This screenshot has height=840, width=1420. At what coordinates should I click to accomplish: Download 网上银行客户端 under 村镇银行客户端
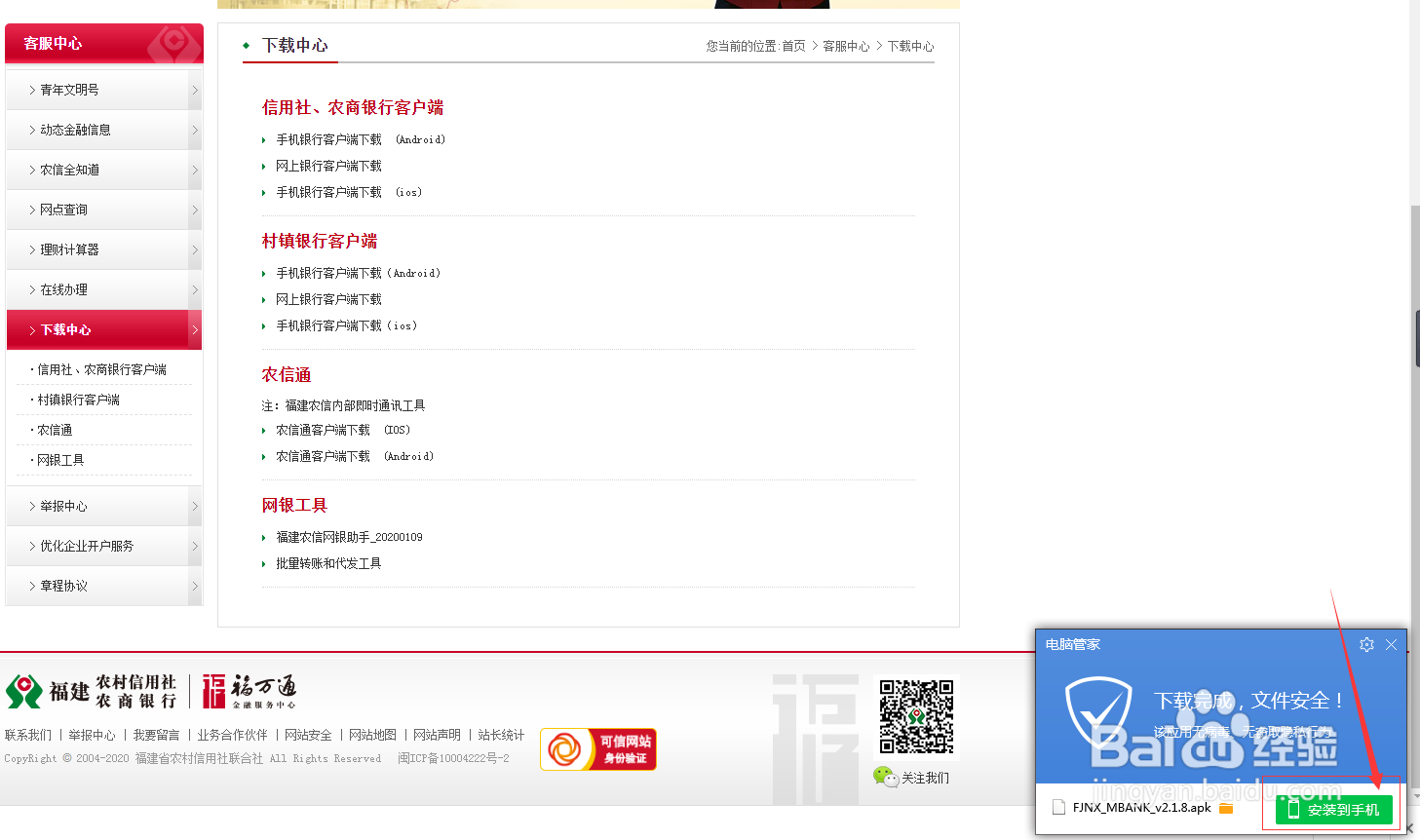pos(328,299)
